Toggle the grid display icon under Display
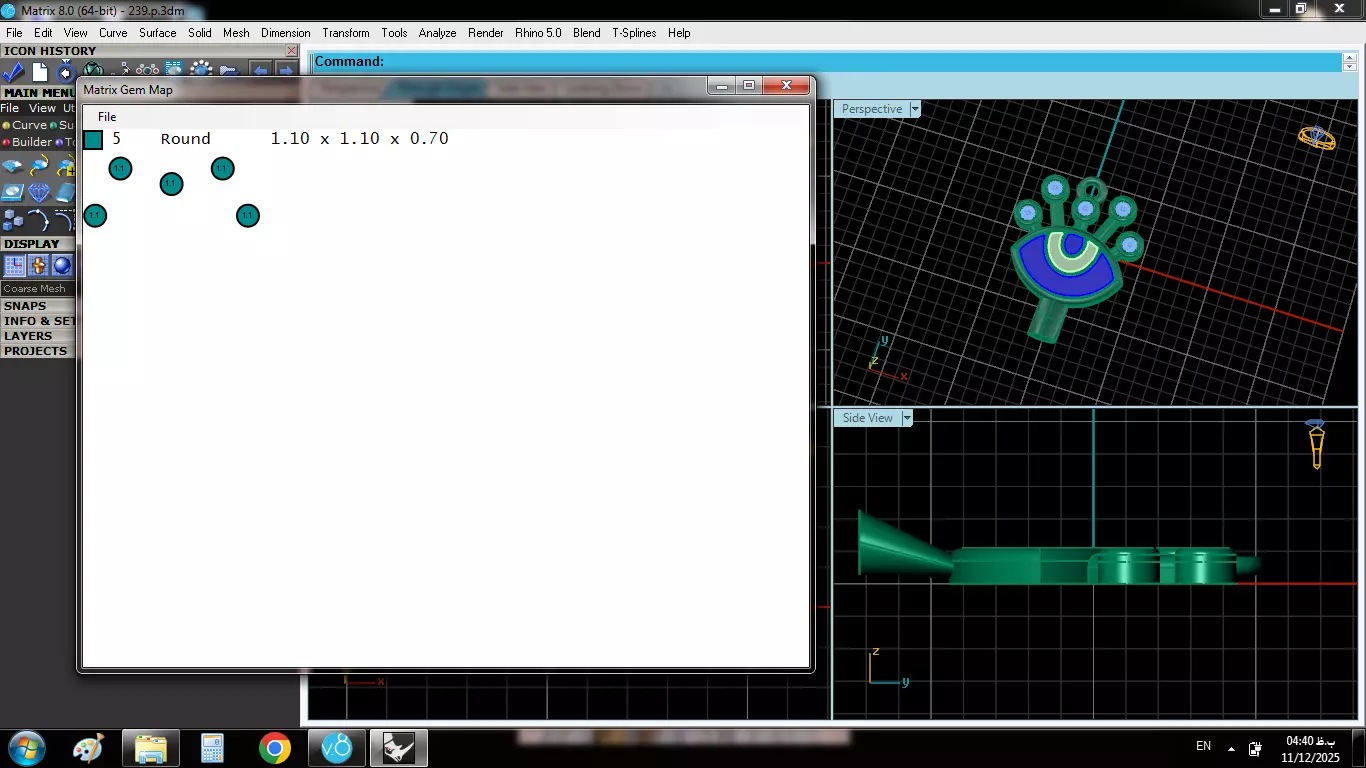Viewport: 1366px width, 768px height. click(x=14, y=265)
